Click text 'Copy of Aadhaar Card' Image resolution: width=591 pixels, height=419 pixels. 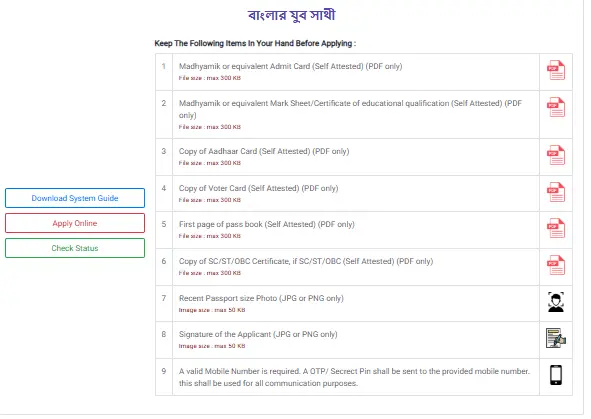218,151
